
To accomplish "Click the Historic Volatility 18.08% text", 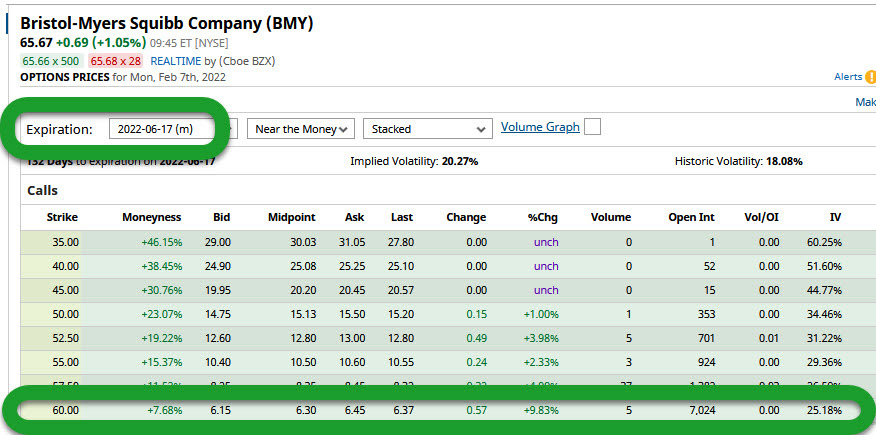I will [739, 161].
